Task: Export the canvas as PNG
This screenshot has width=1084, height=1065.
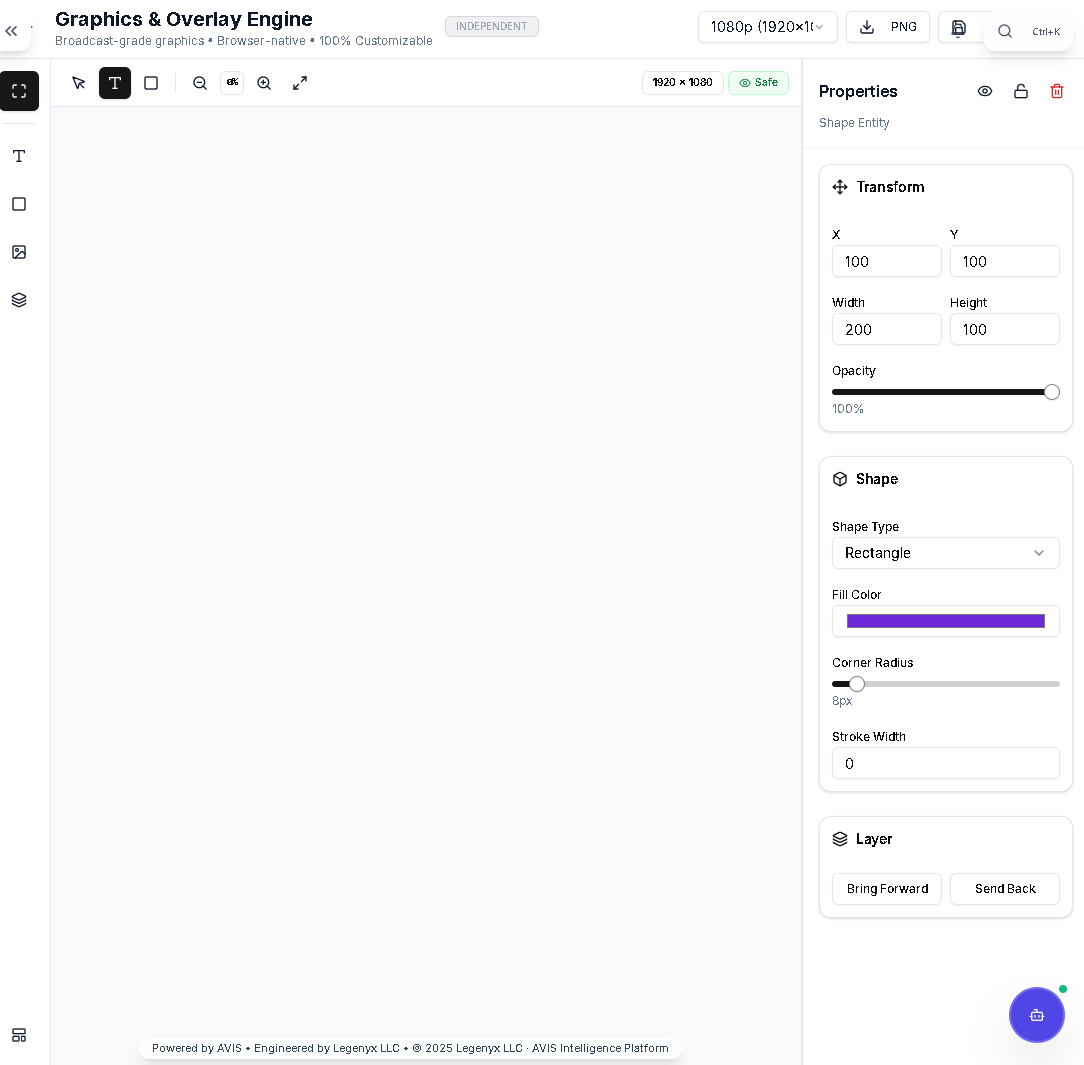Action: [887, 27]
